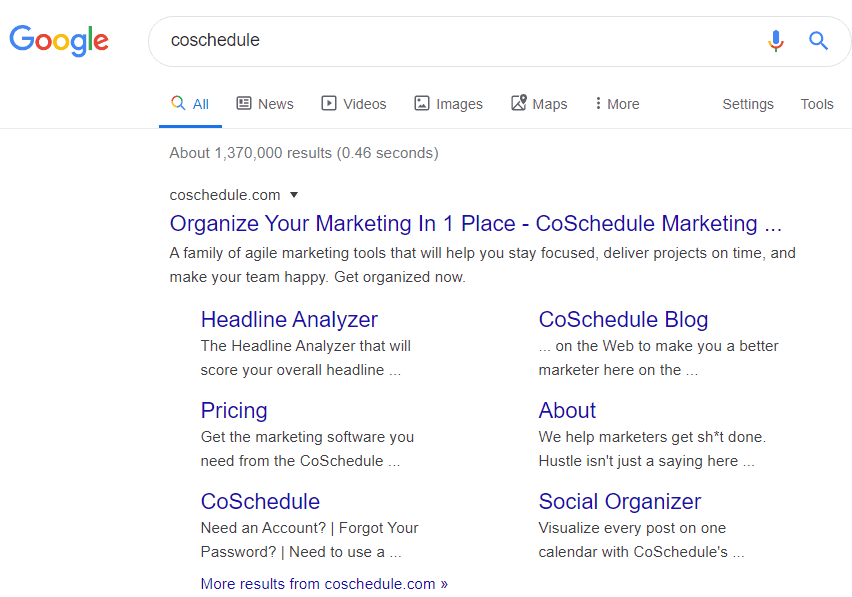
Task: Click More results from coschedule.com
Action: (x=324, y=583)
